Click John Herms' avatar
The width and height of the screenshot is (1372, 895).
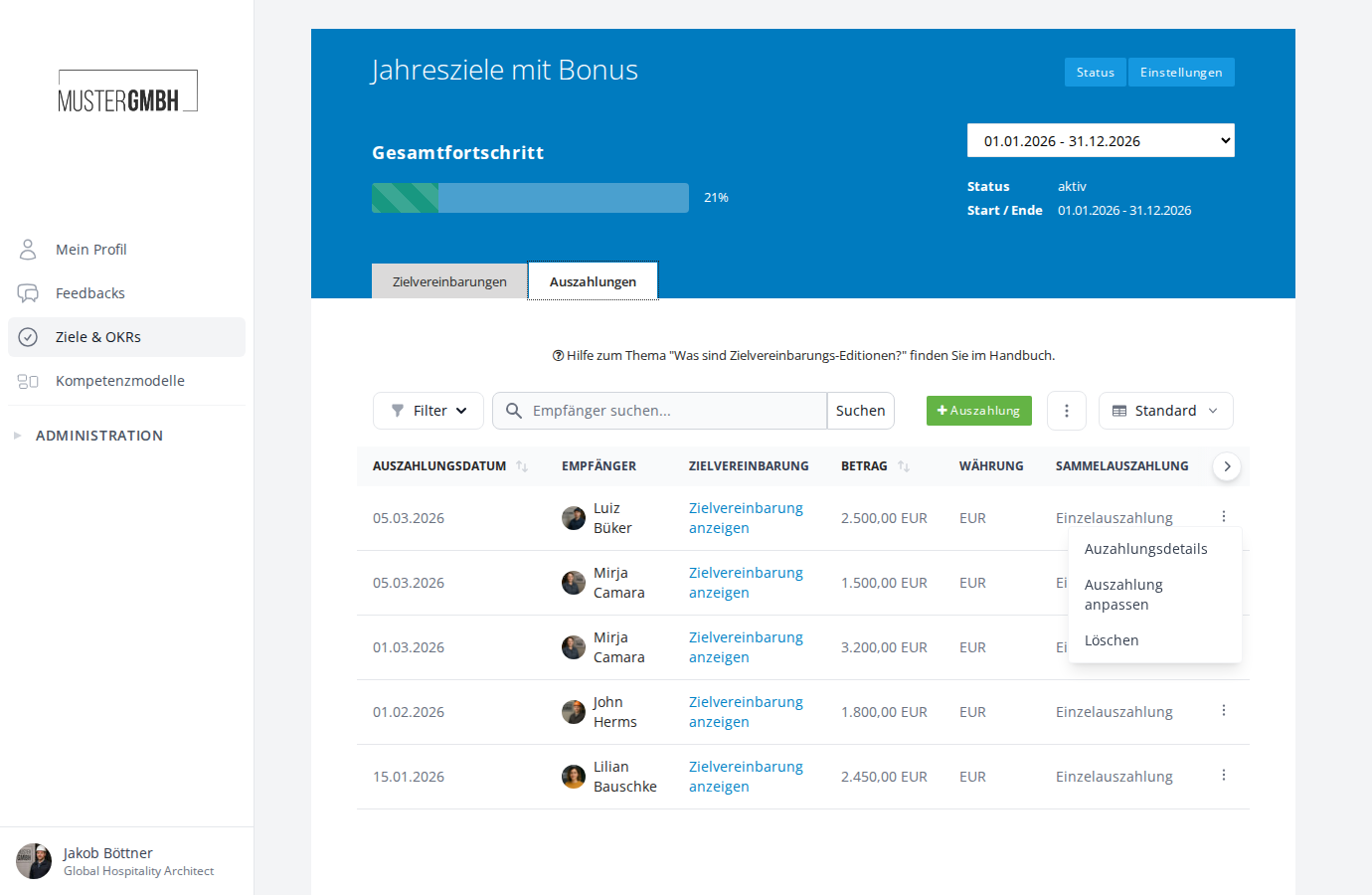tap(574, 712)
